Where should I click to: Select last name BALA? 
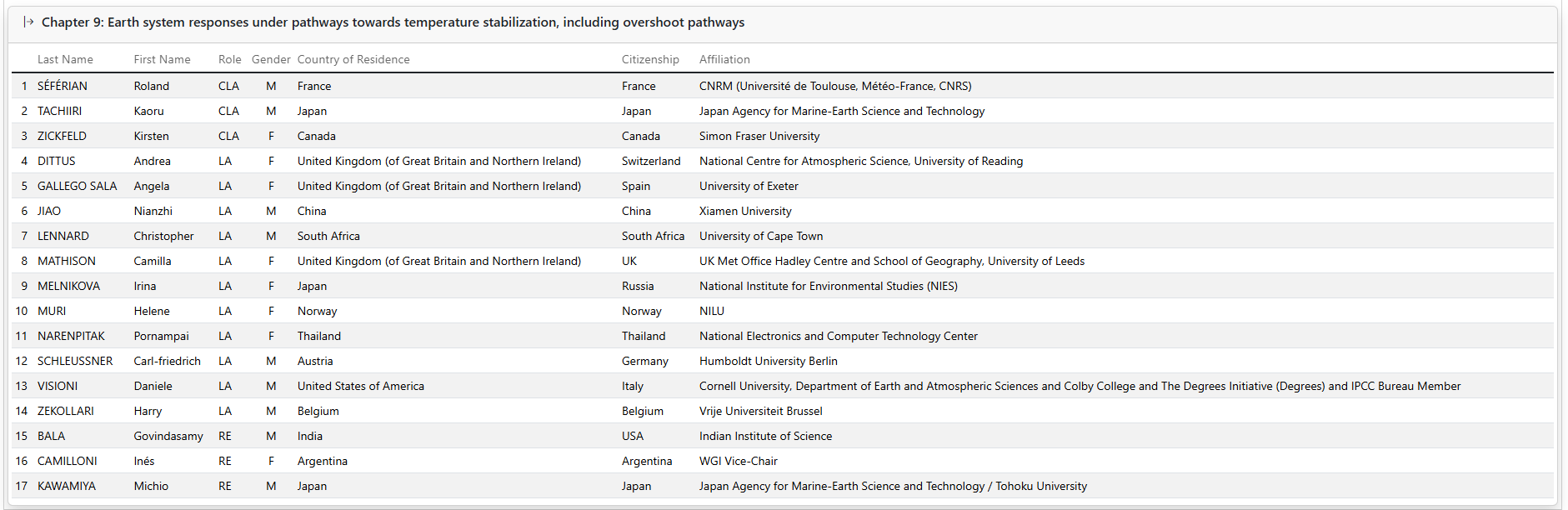51,436
